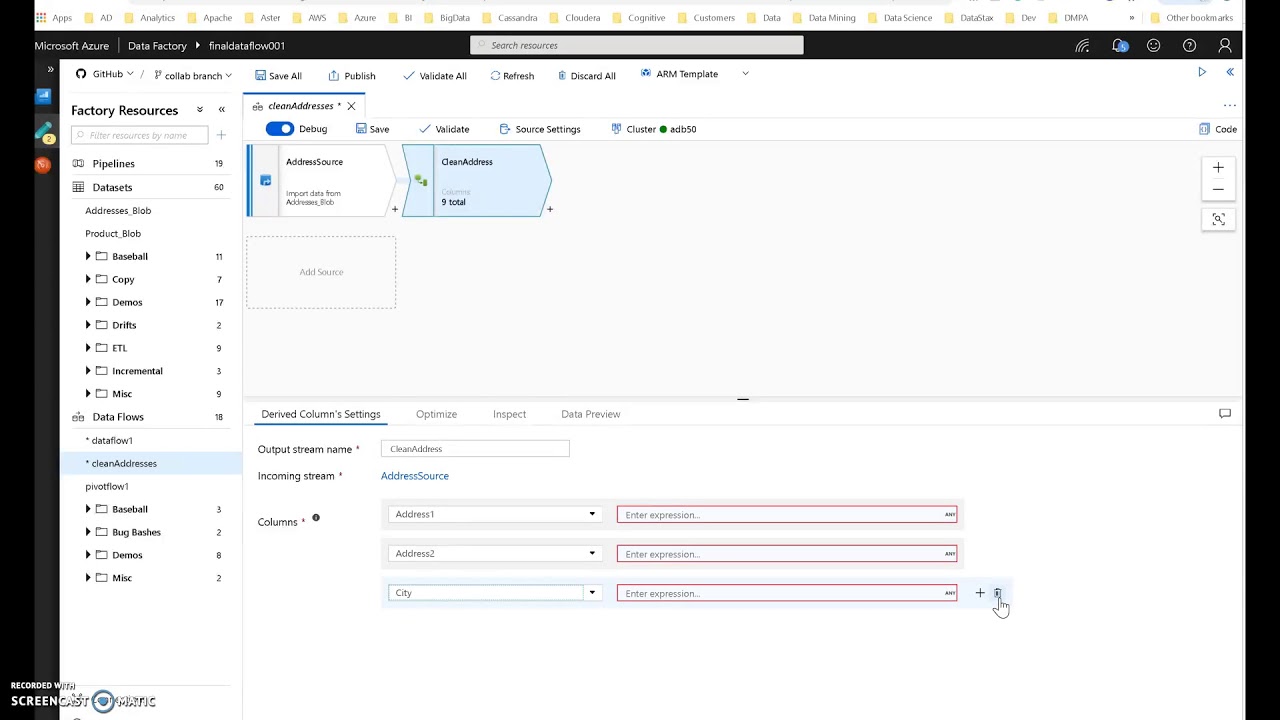Open Source Settings for the data flow
Viewport: 1280px width, 720px height.
click(540, 129)
